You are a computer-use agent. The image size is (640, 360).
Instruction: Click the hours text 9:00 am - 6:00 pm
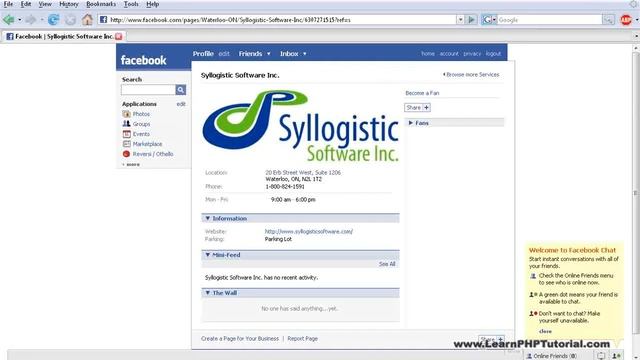tap(293, 200)
